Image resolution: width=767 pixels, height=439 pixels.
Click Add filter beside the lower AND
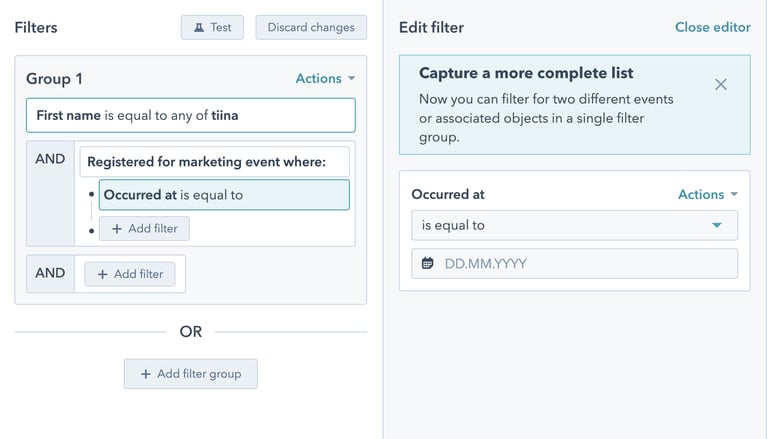tap(130, 274)
